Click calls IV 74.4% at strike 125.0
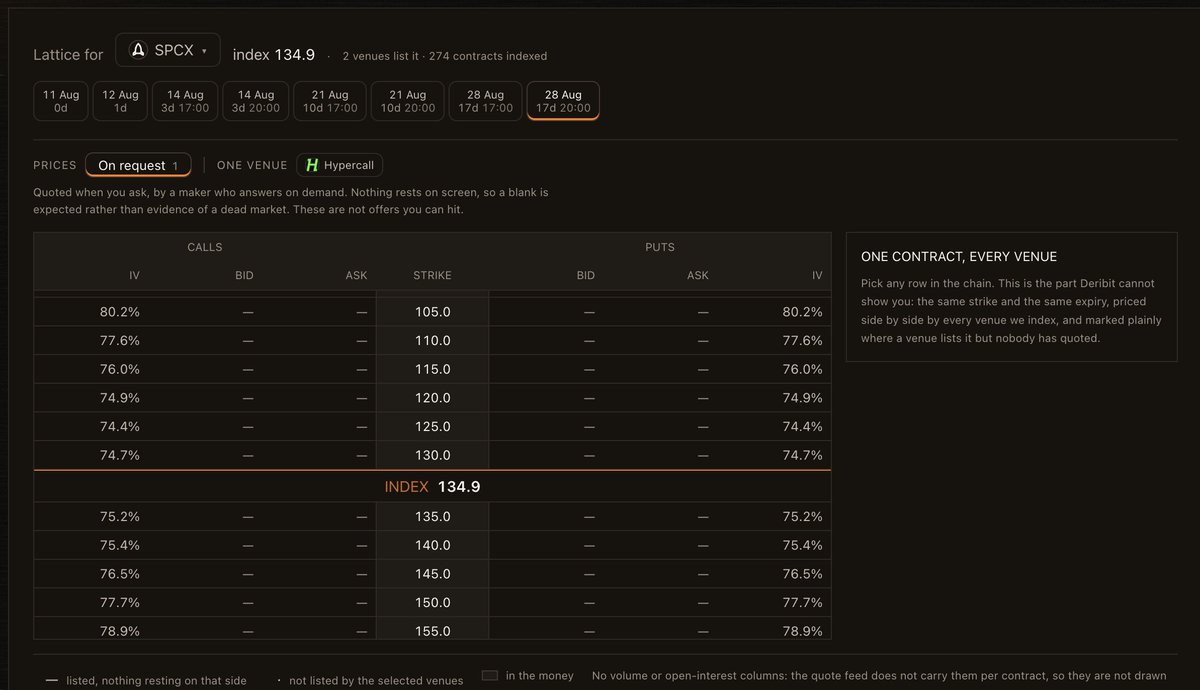 [120, 427]
